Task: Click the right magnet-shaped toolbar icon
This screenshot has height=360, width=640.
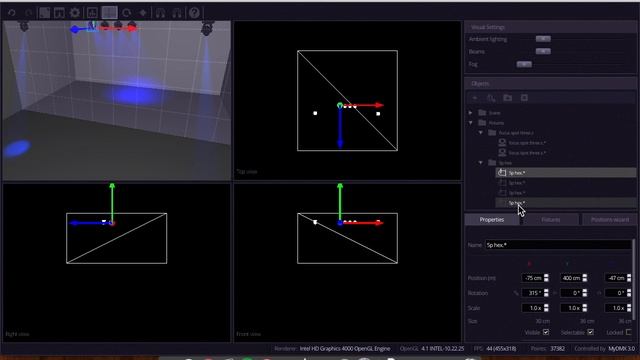Action: (x=177, y=13)
